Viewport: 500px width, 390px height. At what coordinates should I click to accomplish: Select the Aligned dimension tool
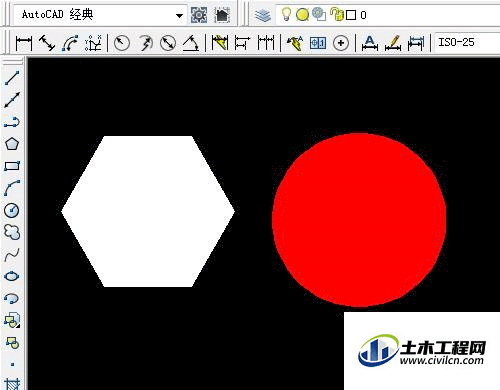coord(47,43)
